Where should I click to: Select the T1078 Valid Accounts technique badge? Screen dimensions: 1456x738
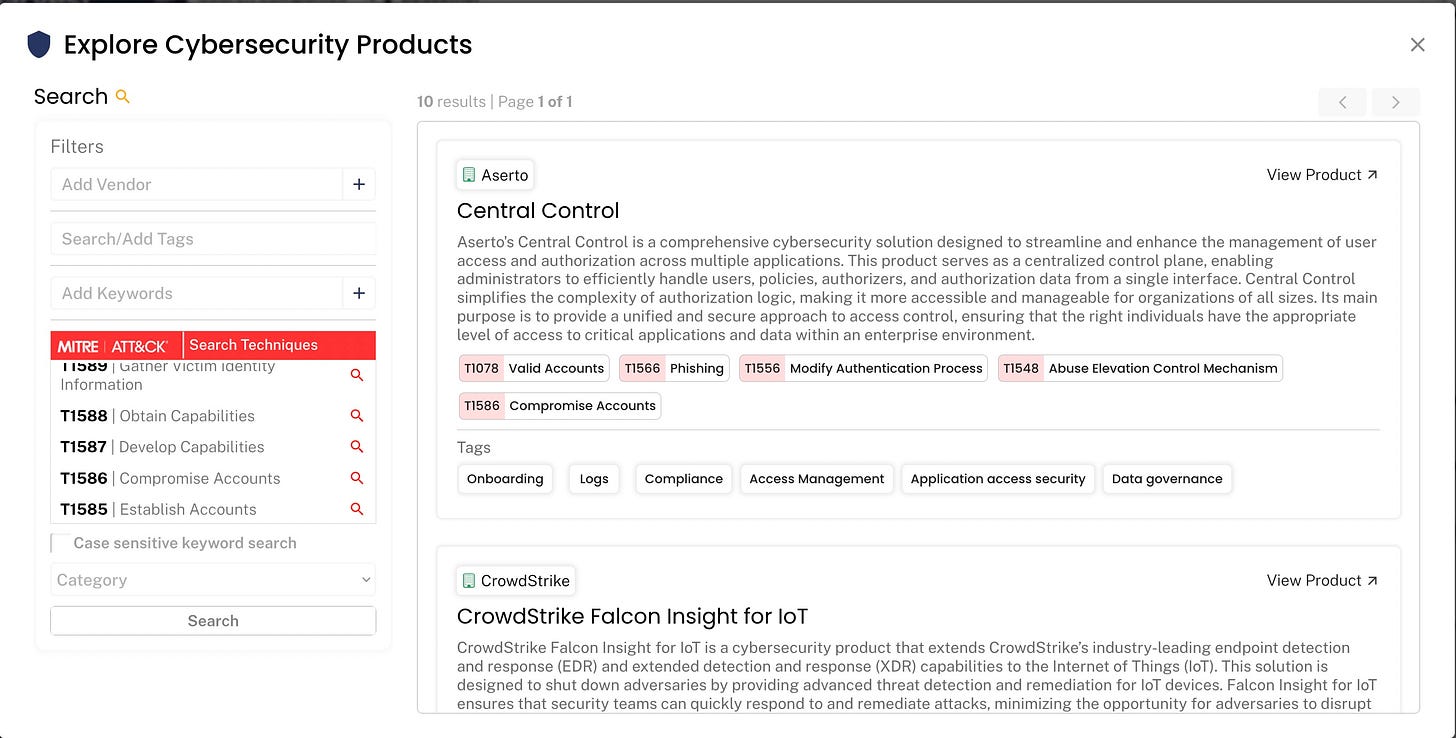(x=534, y=368)
